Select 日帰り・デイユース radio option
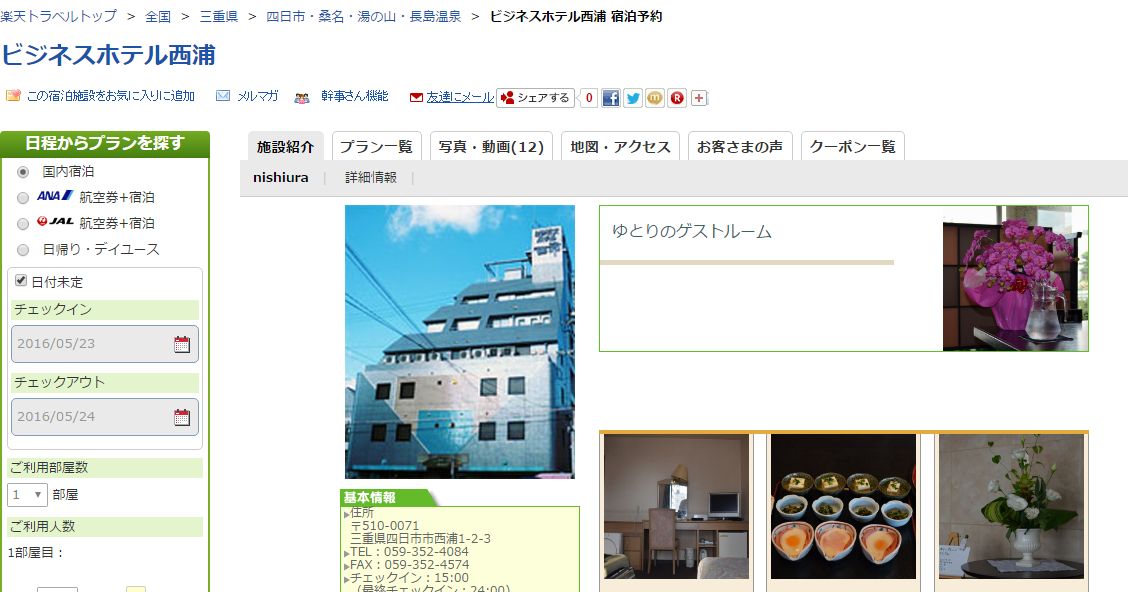Screen dimensions: 1128x592 pos(23,250)
